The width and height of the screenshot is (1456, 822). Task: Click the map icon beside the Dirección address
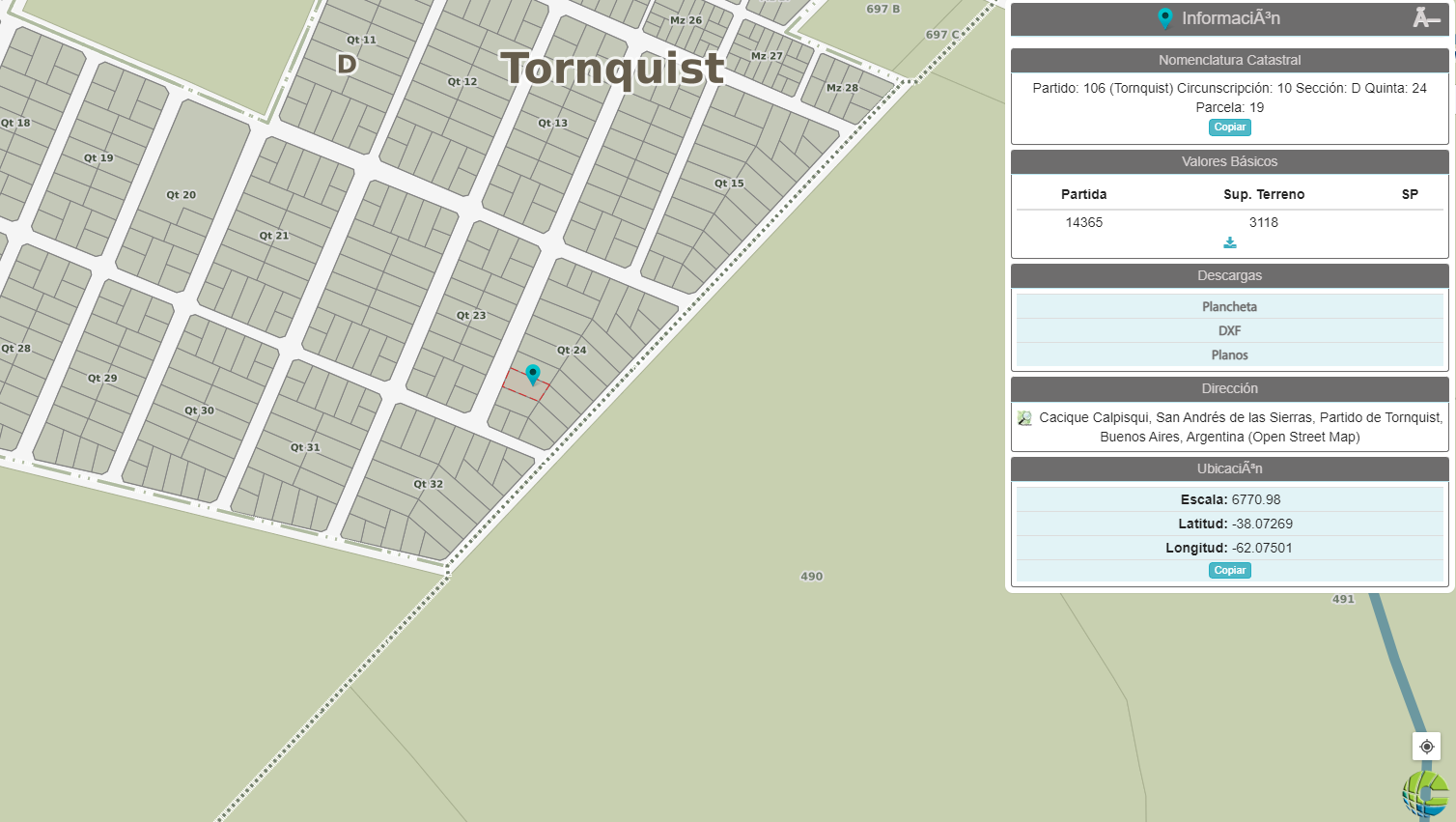[1024, 418]
